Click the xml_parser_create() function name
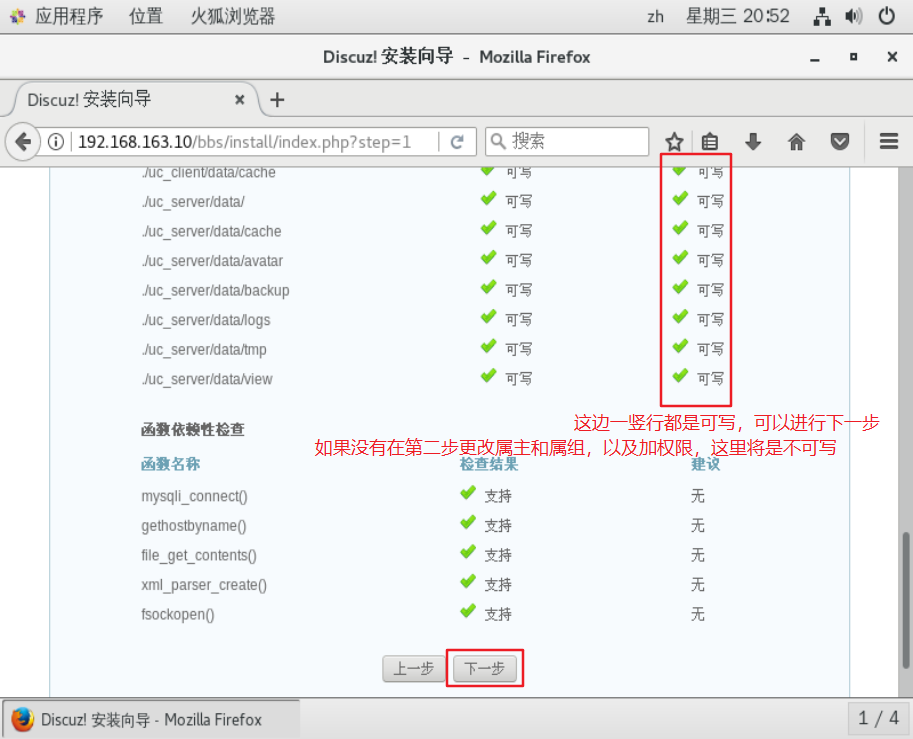 (x=204, y=585)
